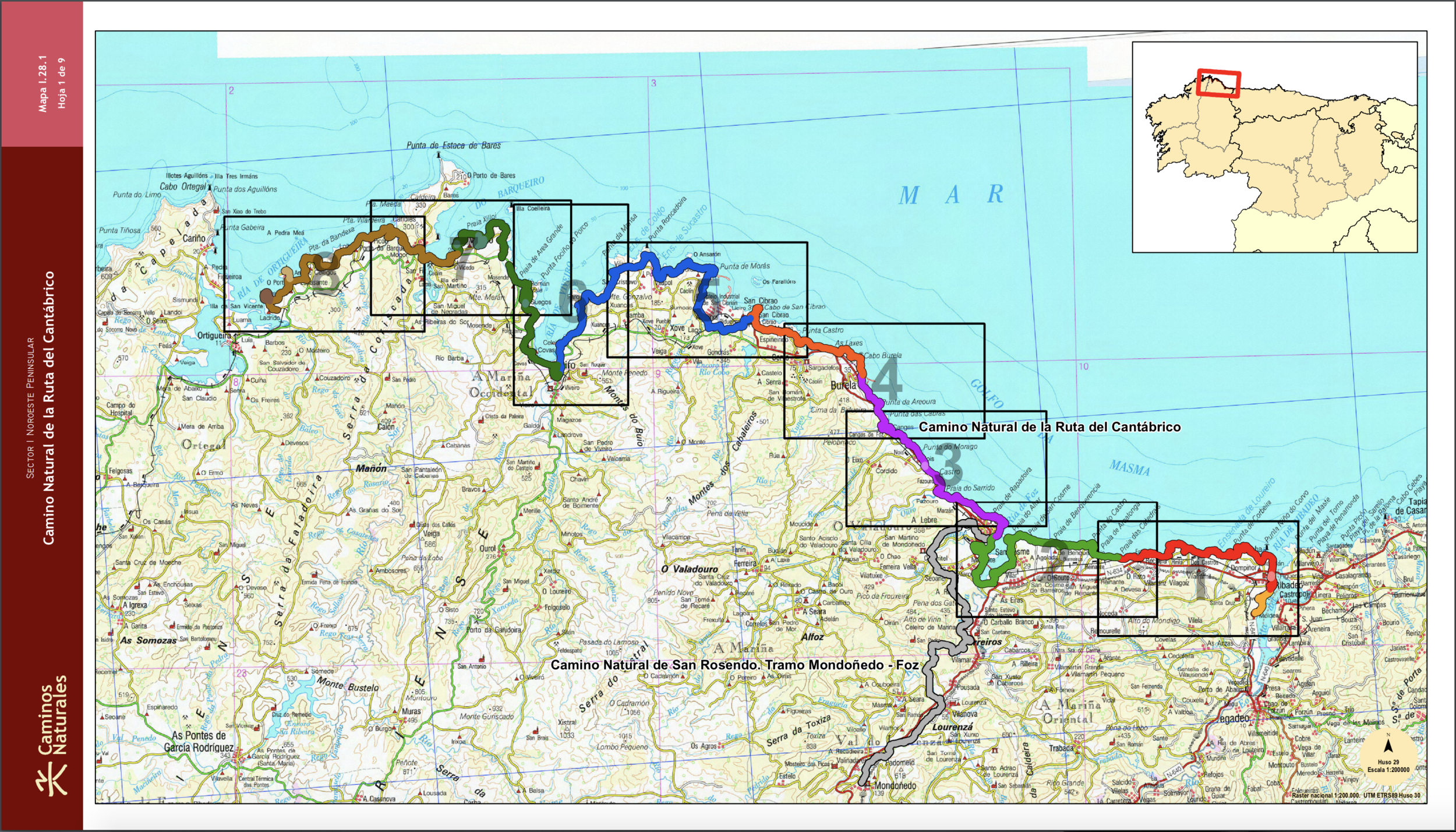Click the north arrow compass icon

1388,746
